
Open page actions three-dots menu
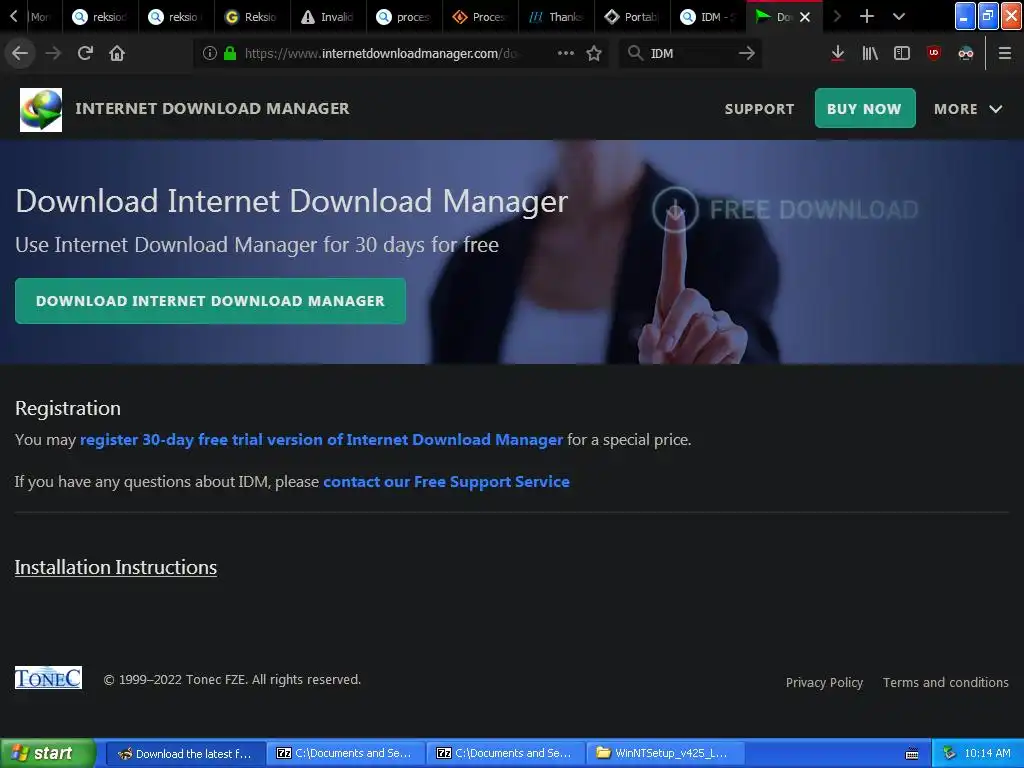point(566,53)
